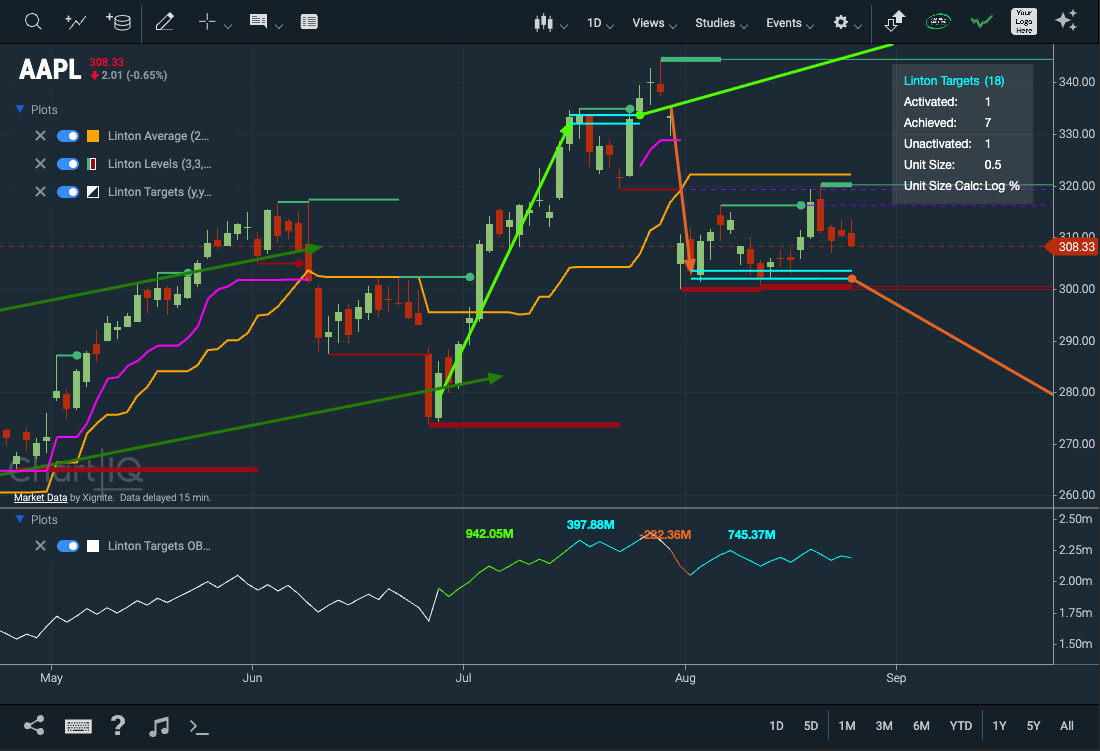Viewport: 1100px width, 751px height.
Task: Open the Events menu
Action: (789, 23)
